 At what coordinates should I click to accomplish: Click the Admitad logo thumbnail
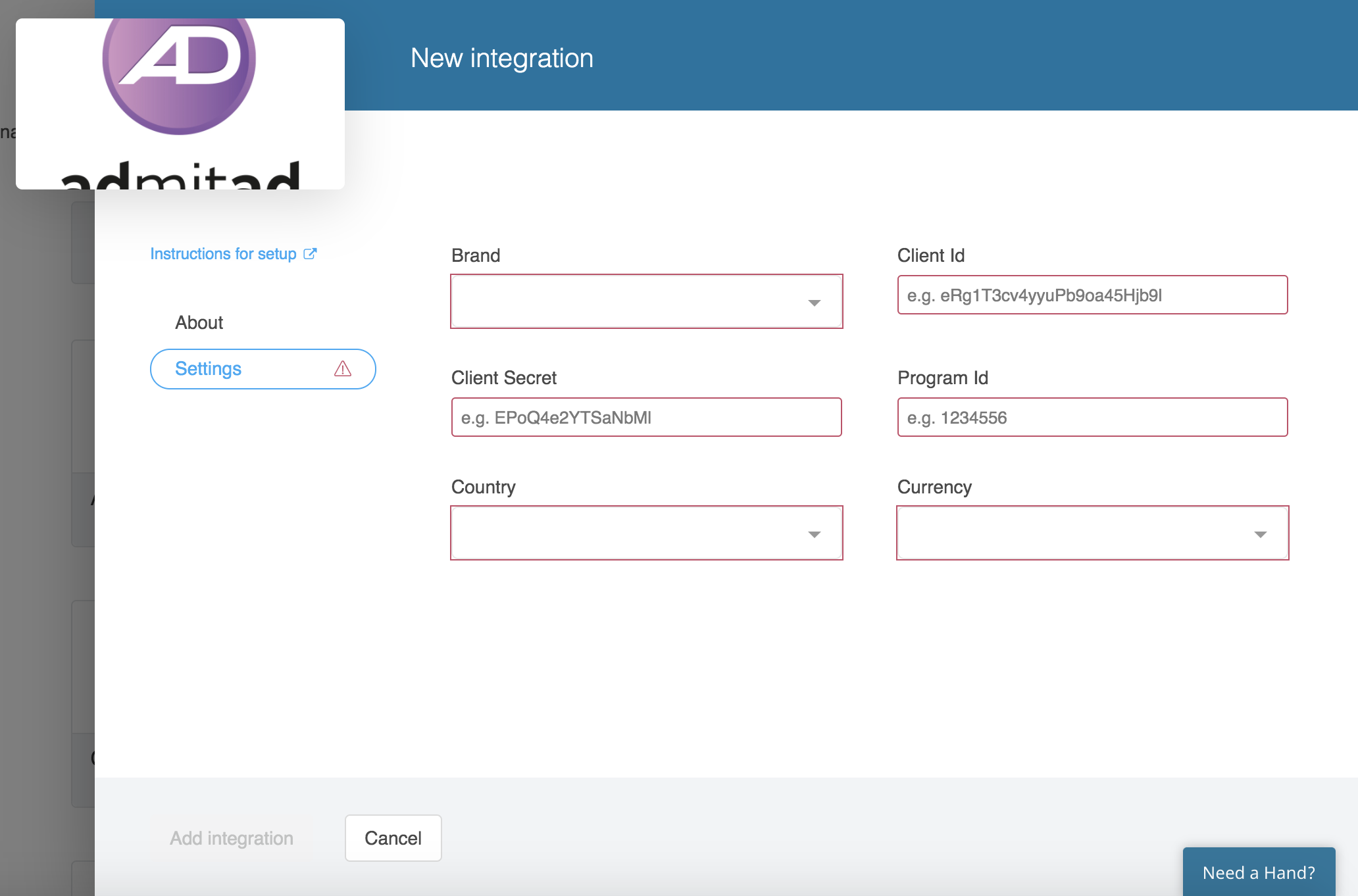click(180, 104)
